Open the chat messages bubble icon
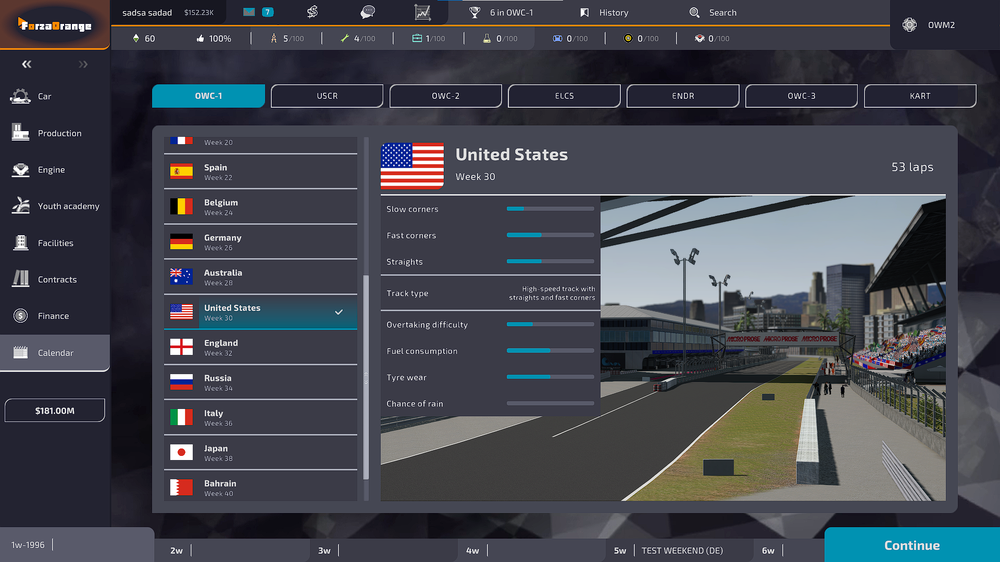The height and width of the screenshot is (562, 1000). 367,12
